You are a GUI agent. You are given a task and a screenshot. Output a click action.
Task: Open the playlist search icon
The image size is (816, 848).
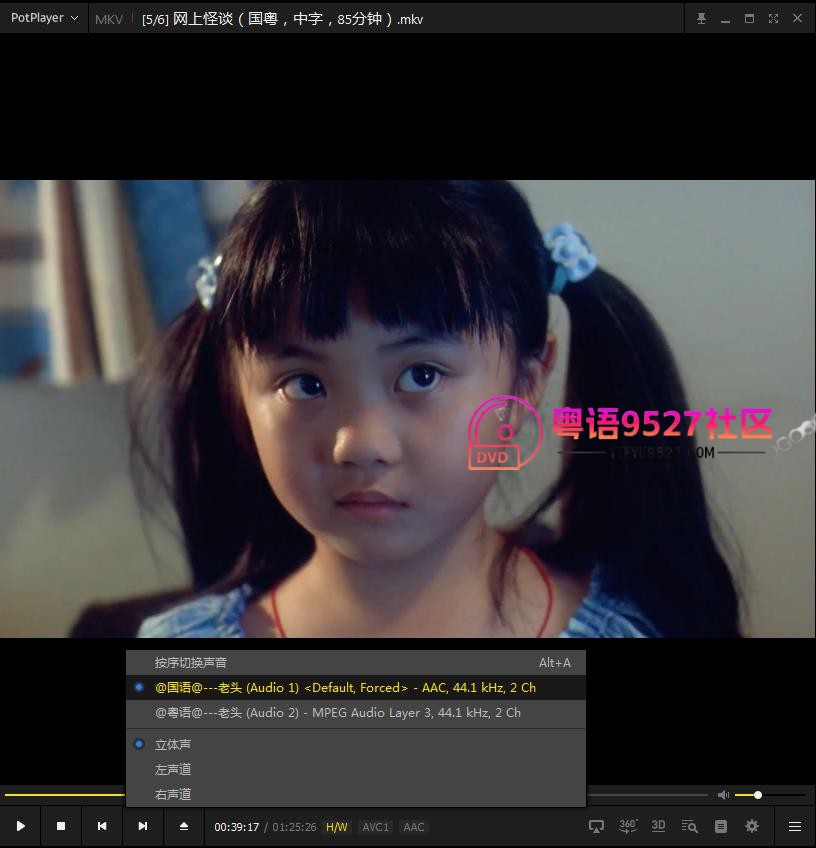689,826
